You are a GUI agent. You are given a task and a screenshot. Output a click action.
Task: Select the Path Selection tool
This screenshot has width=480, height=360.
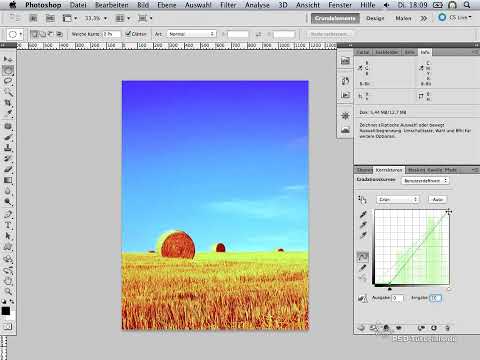(x=8, y=236)
